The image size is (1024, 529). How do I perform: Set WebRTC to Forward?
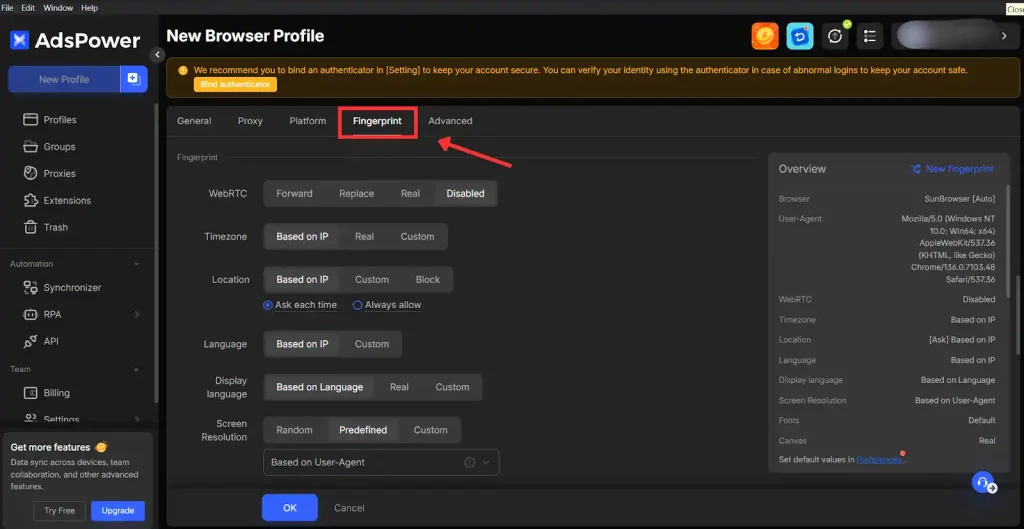pyautogui.click(x=294, y=193)
